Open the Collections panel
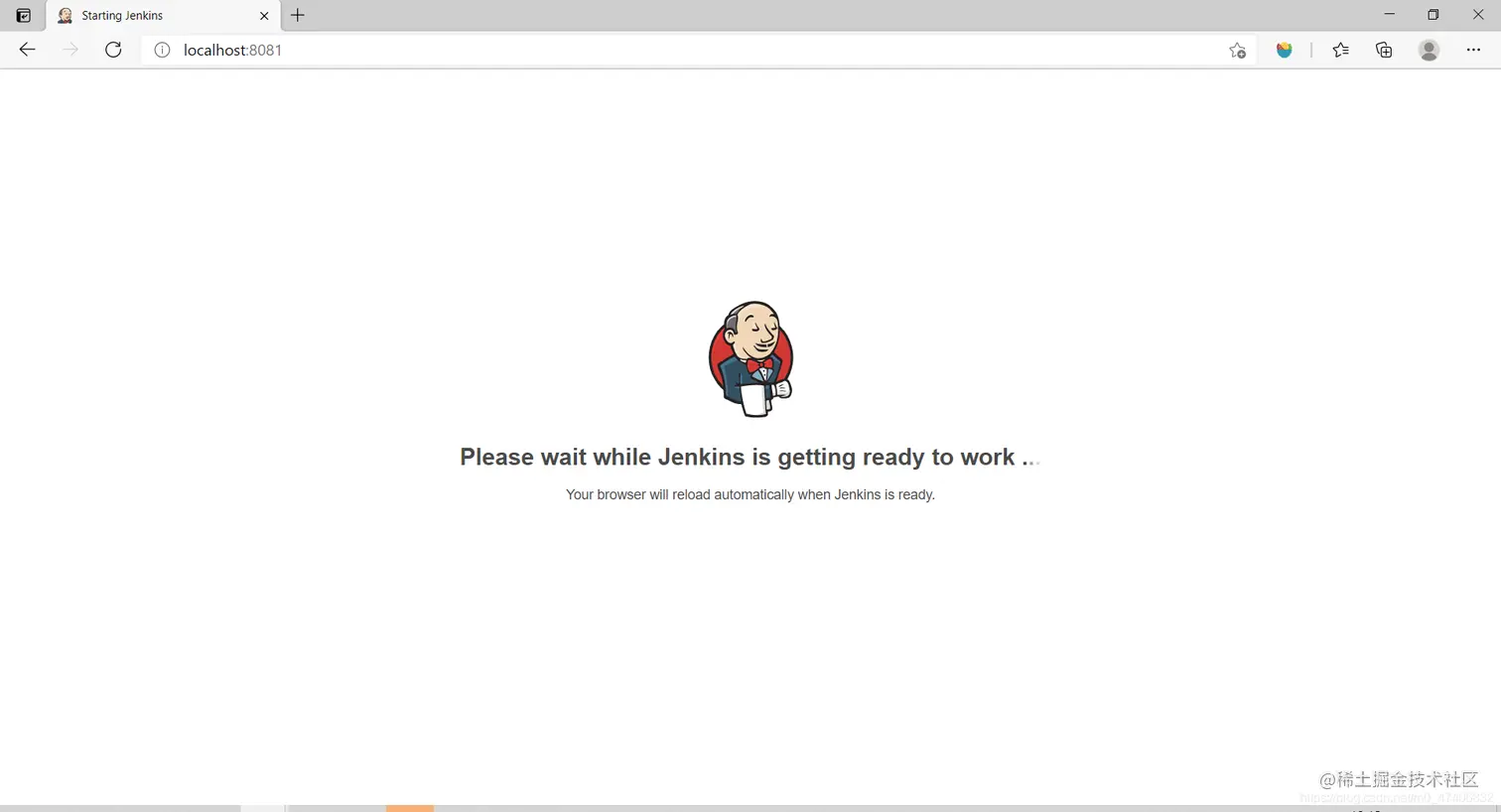 pos(1384,50)
